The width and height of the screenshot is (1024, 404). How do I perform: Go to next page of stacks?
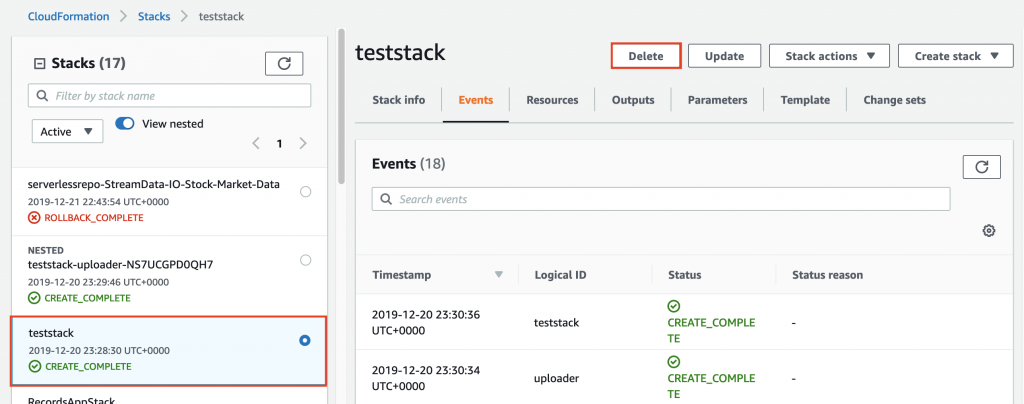pyautogui.click(x=302, y=144)
